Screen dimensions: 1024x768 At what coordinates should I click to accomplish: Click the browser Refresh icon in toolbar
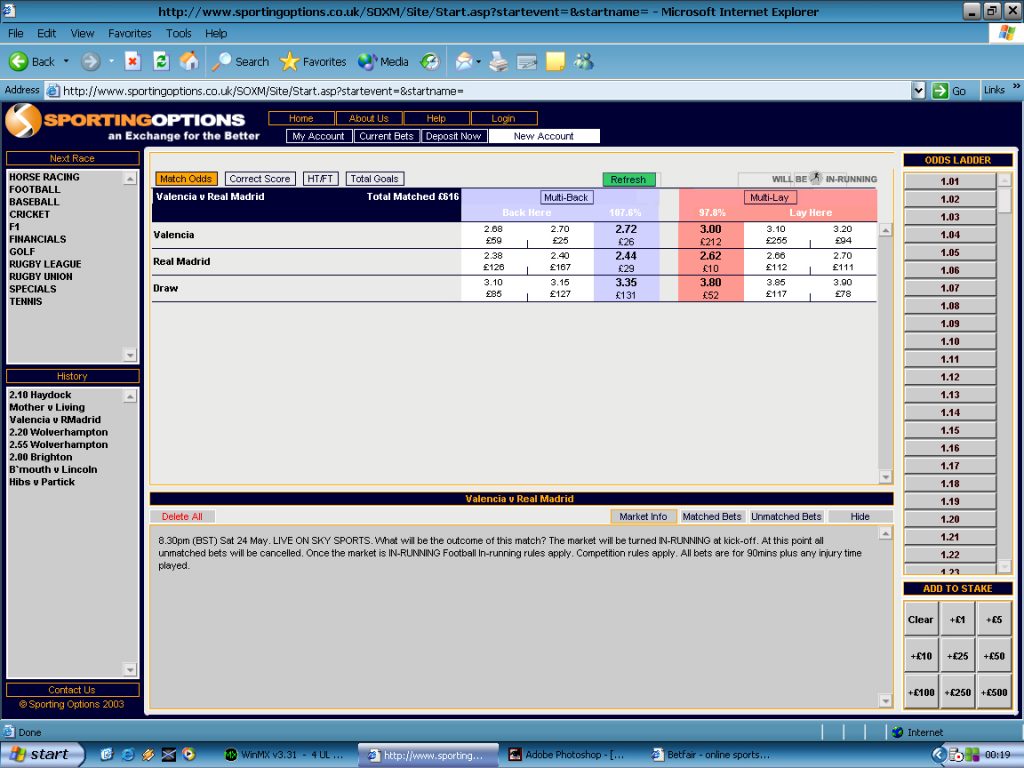tap(160, 62)
